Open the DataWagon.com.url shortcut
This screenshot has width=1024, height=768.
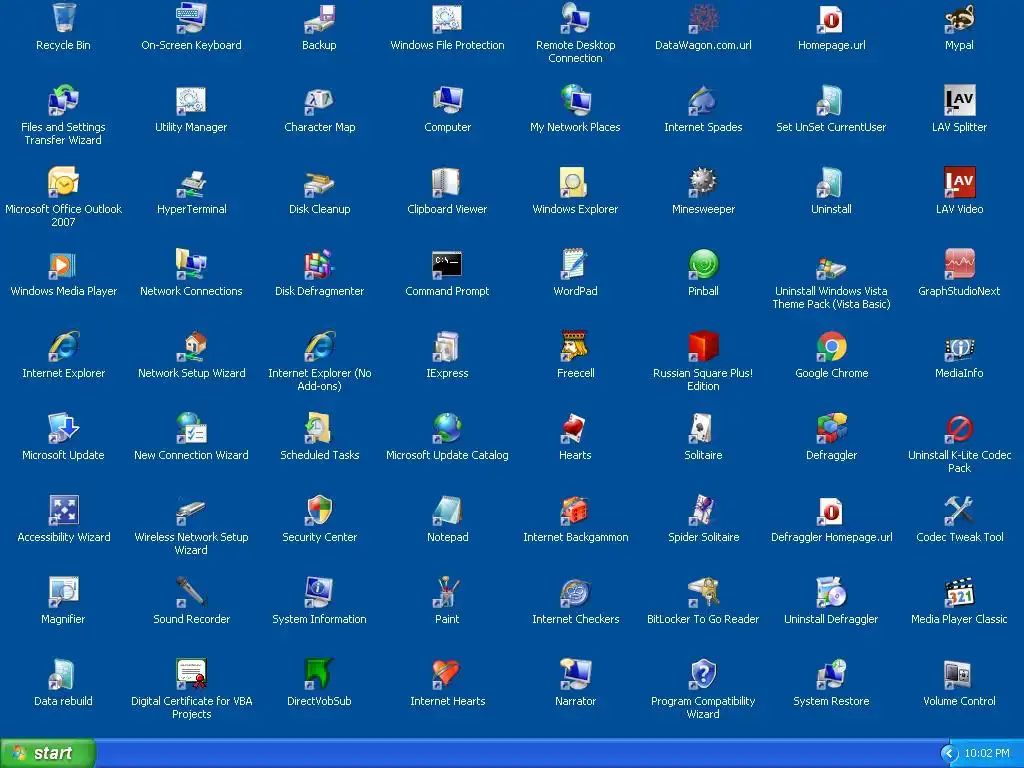pyautogui.click(x=703, y=18)
